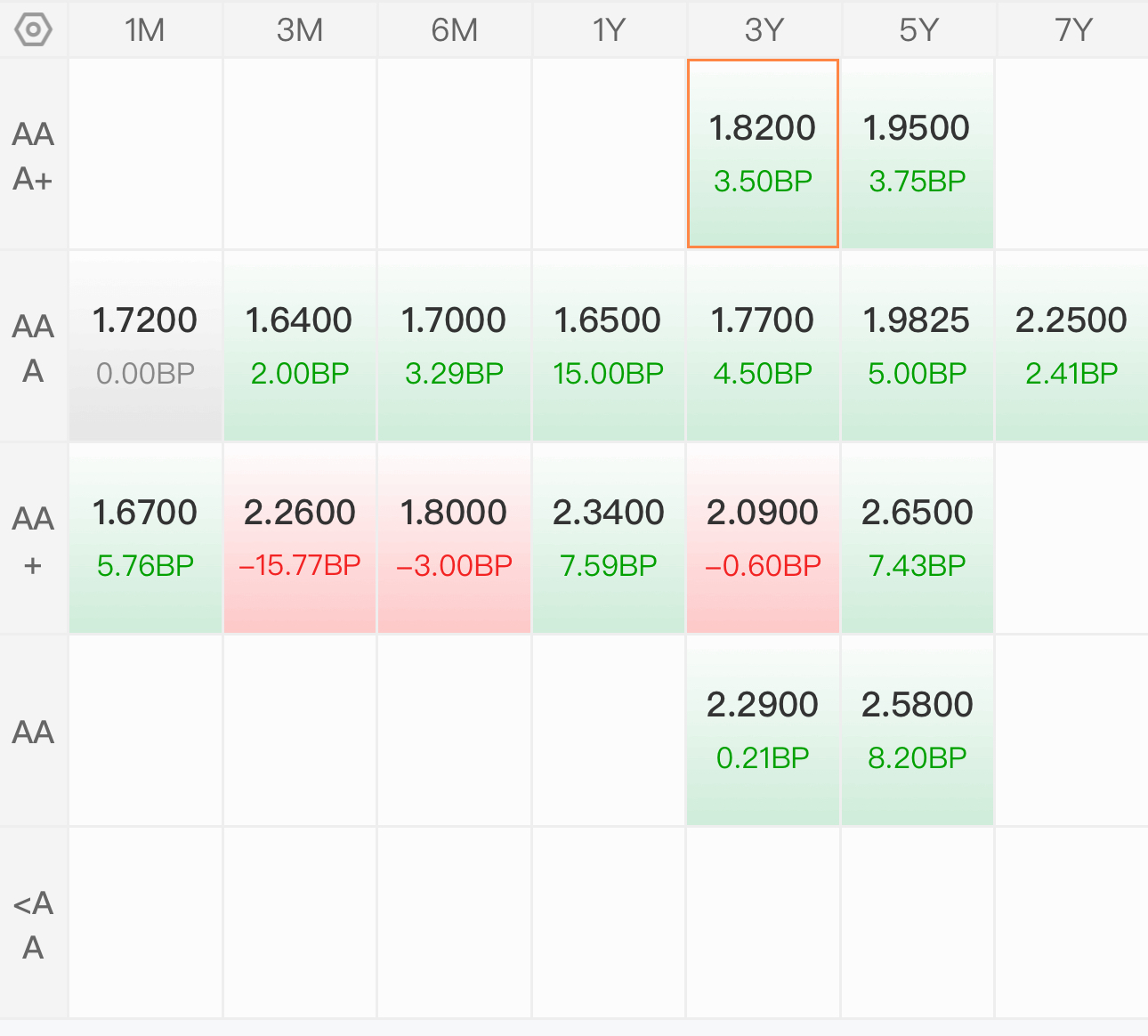The height and width of the screenshot is (1036, 1148).
Task: Select the 1M column header
Action: [x=145, y=30]
